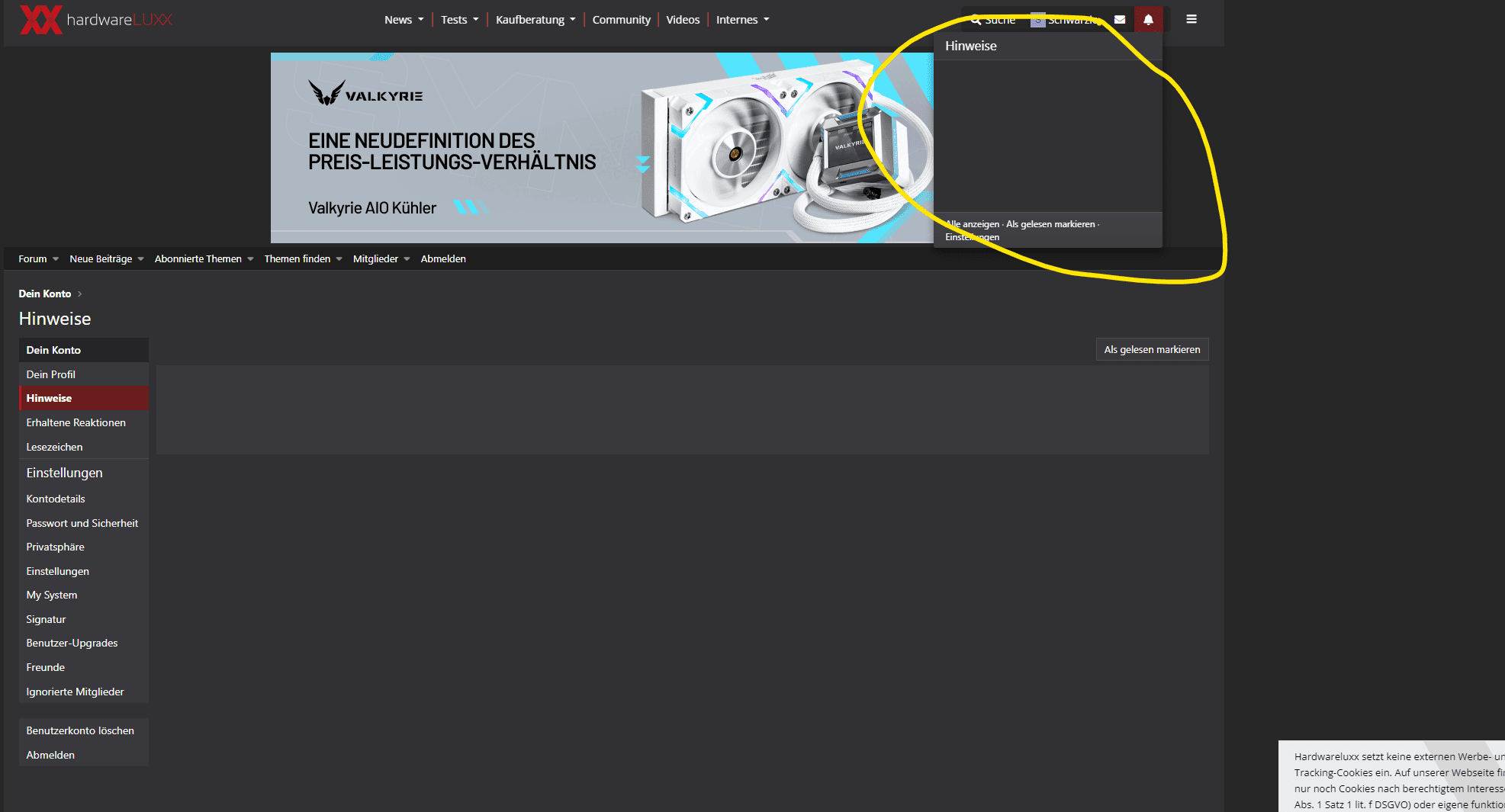
Task: Open the bell notifications icon
Action: [x=1148, y=20]
